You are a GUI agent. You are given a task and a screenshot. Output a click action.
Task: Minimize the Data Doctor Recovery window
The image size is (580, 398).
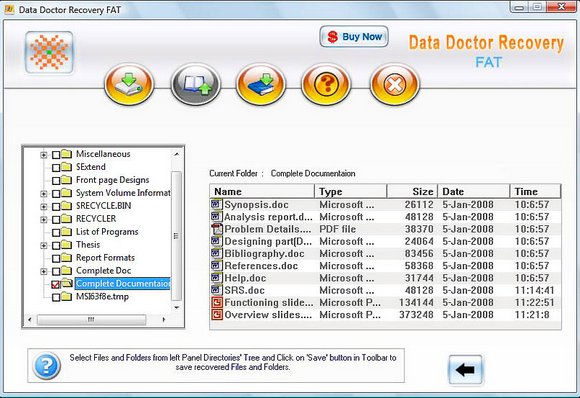[520, 7]
